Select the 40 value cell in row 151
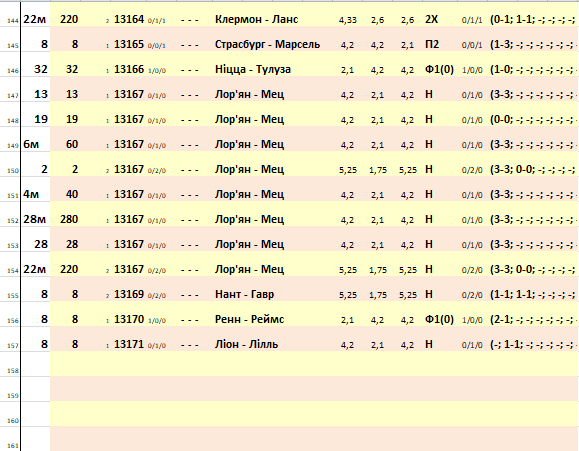Viewport: 579px width, 451px height. point(72,194)
